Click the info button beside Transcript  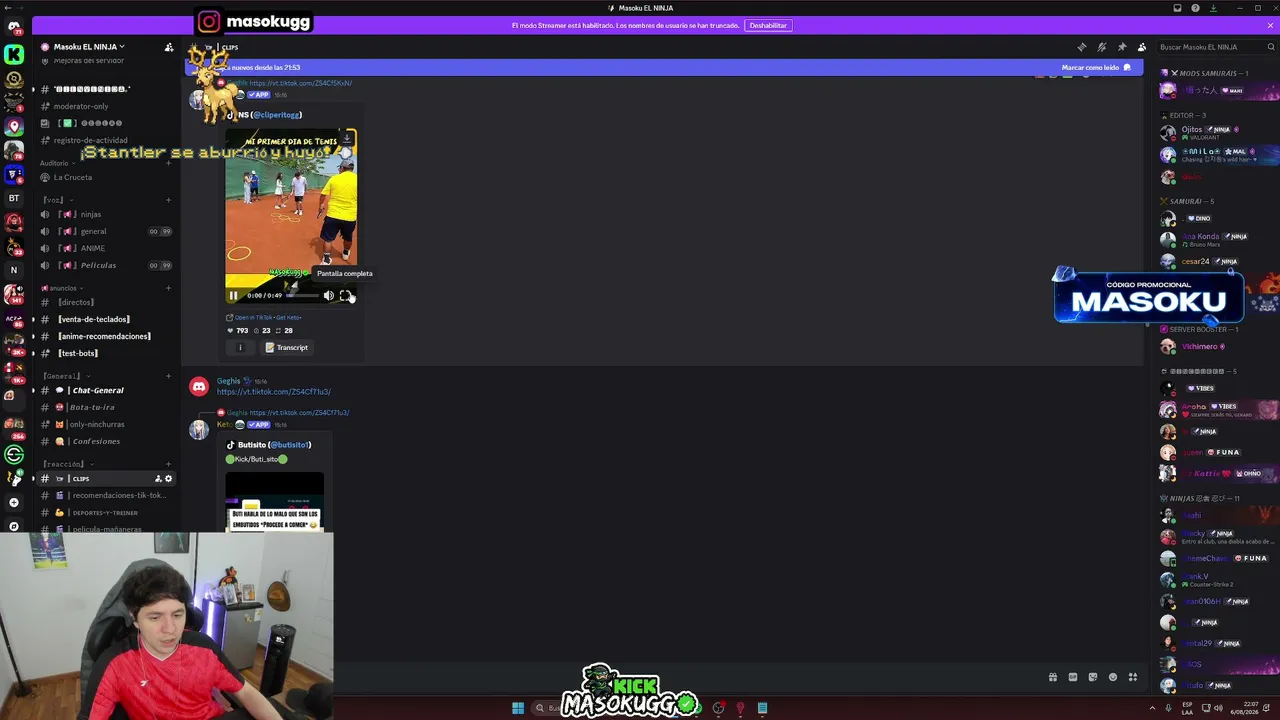[x=240, y=347]
